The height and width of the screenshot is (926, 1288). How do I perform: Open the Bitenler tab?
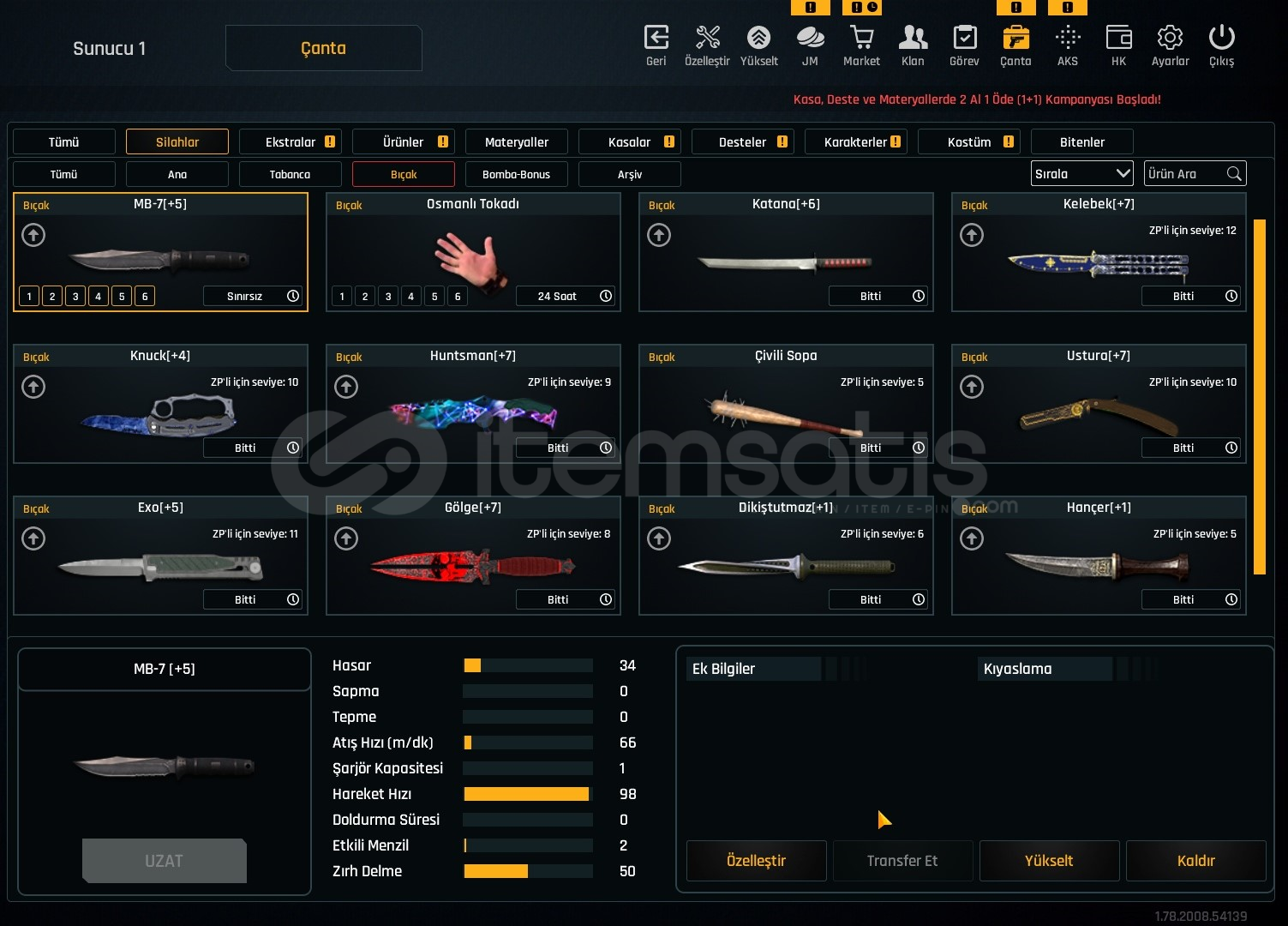(x=1082, y=141)
